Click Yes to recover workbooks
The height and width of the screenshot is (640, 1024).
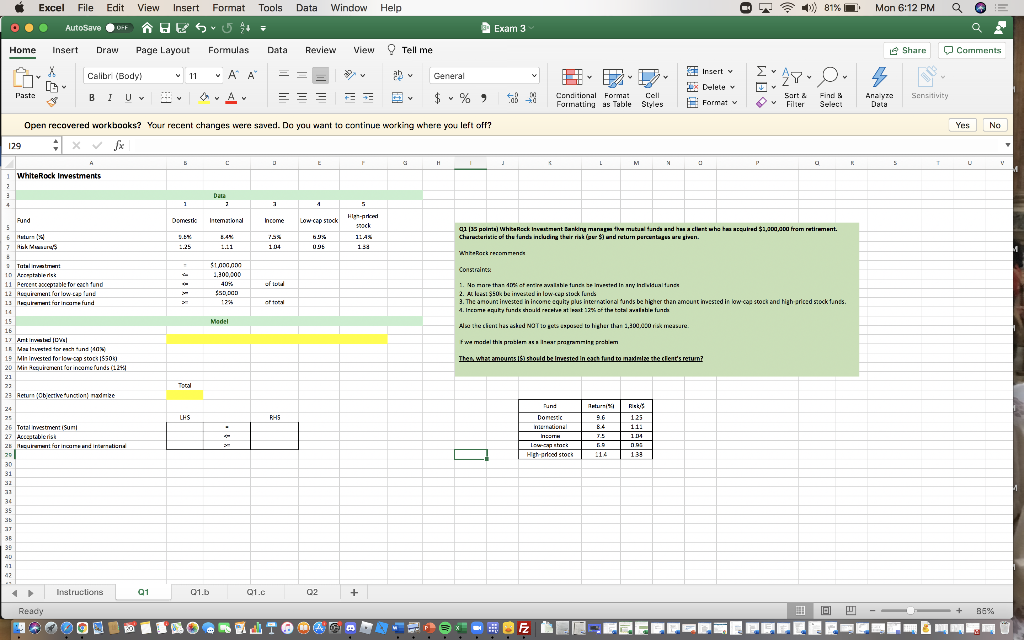point(962,125)
